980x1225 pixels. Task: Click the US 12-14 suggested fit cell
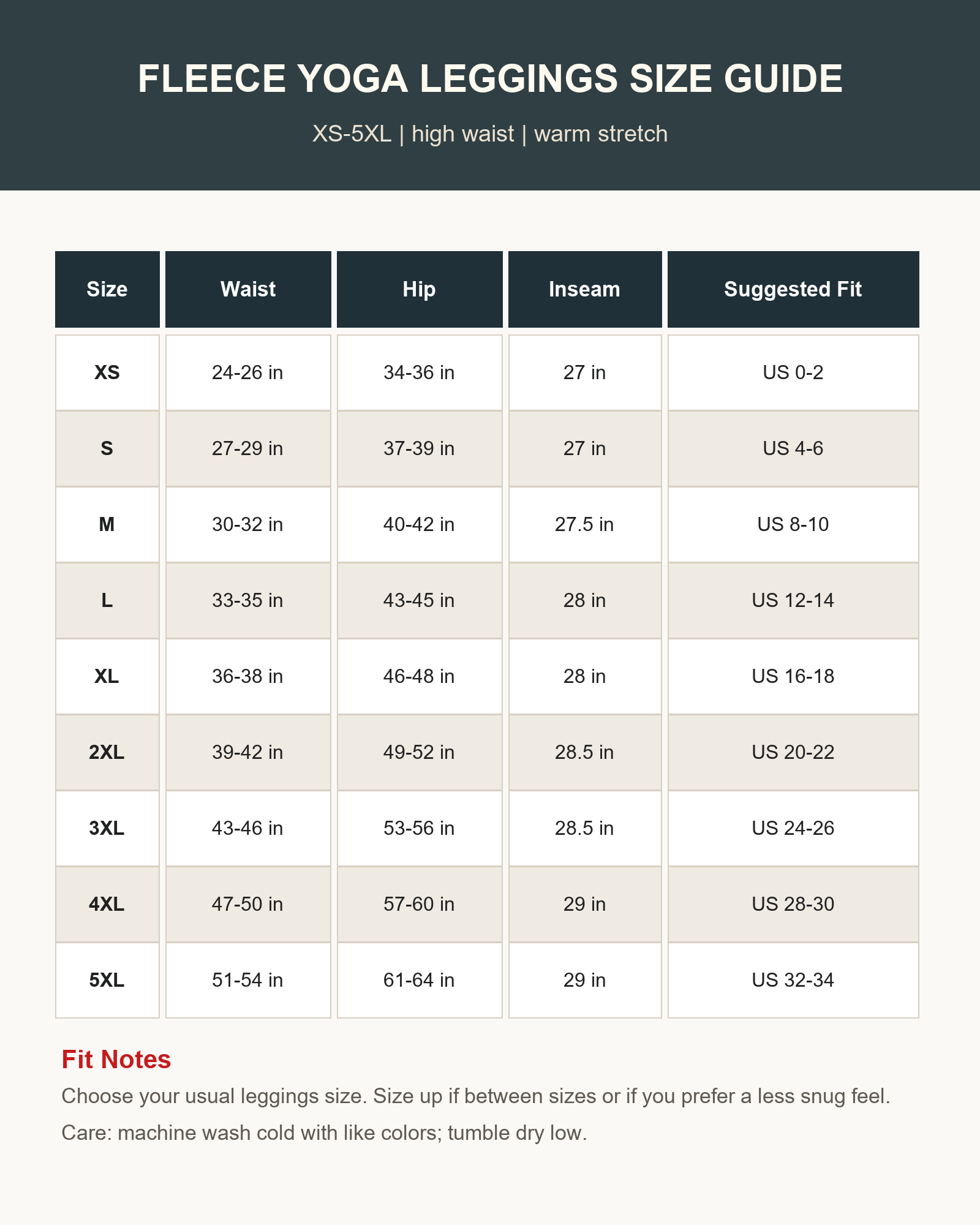point(793,600)
